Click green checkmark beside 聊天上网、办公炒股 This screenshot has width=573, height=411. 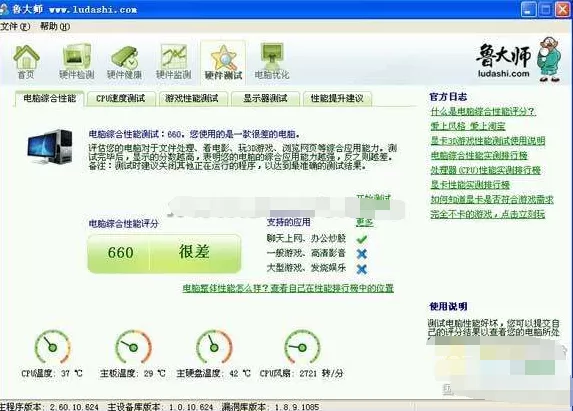pyautogui.click(x=362, y=239)
